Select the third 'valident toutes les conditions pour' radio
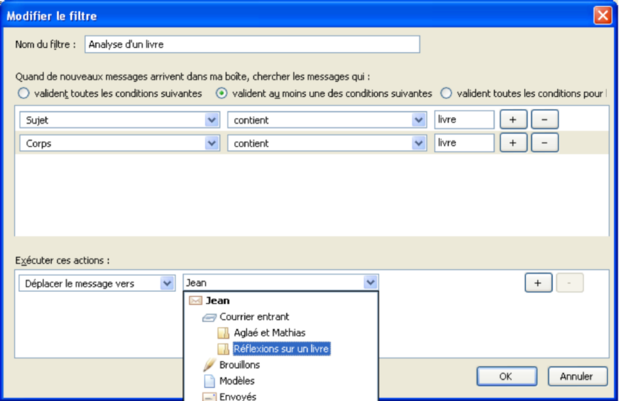Viewport: 619px width, 401px height. click(x=446, y=93)
